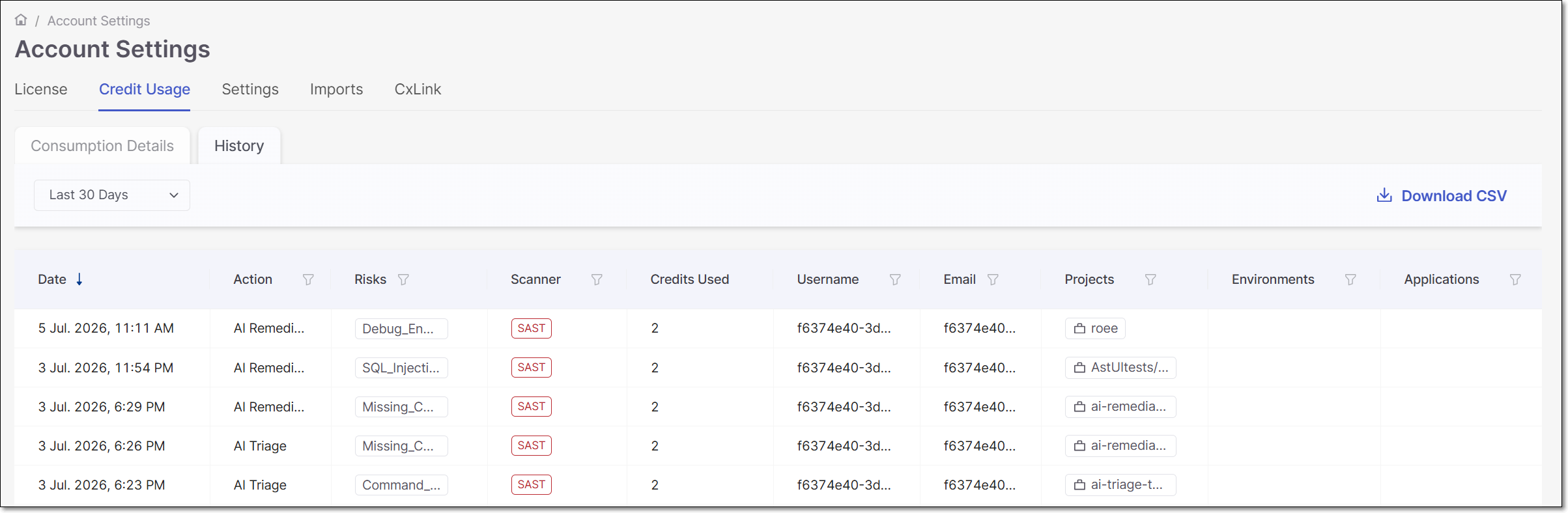
Task: Open the Imports tab
Action: (336, 89)
